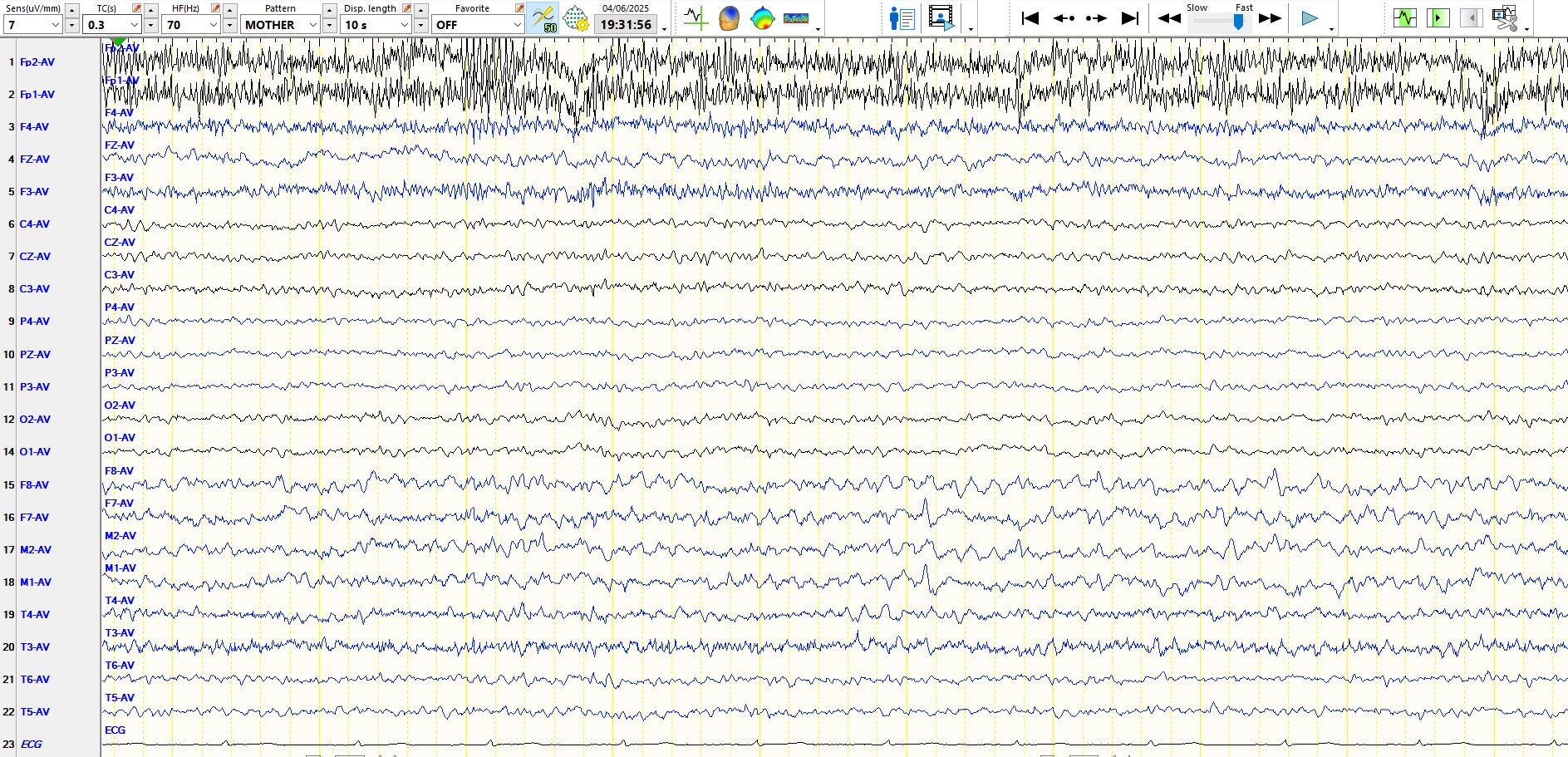Select channel 10 label PZ-AV in the left column

coord(35,355)
